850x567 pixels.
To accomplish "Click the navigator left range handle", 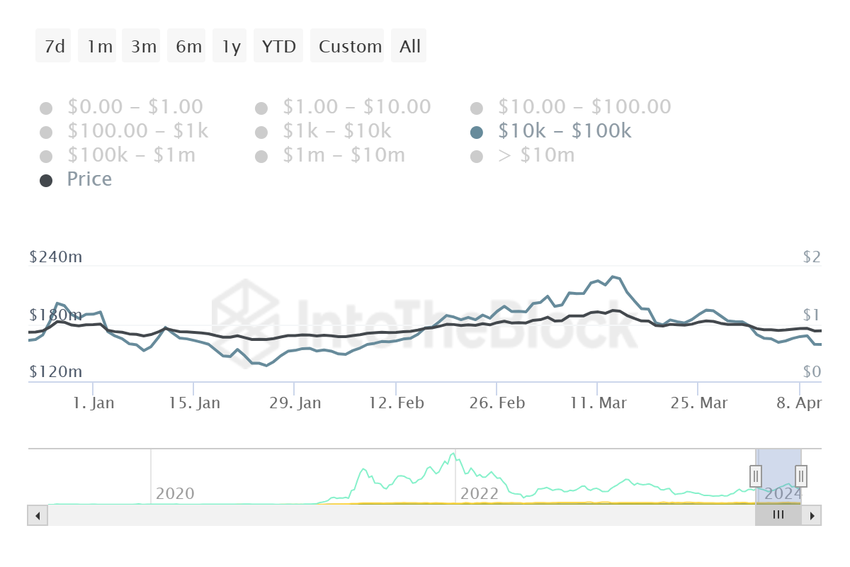I will click(x=756, y=476).
